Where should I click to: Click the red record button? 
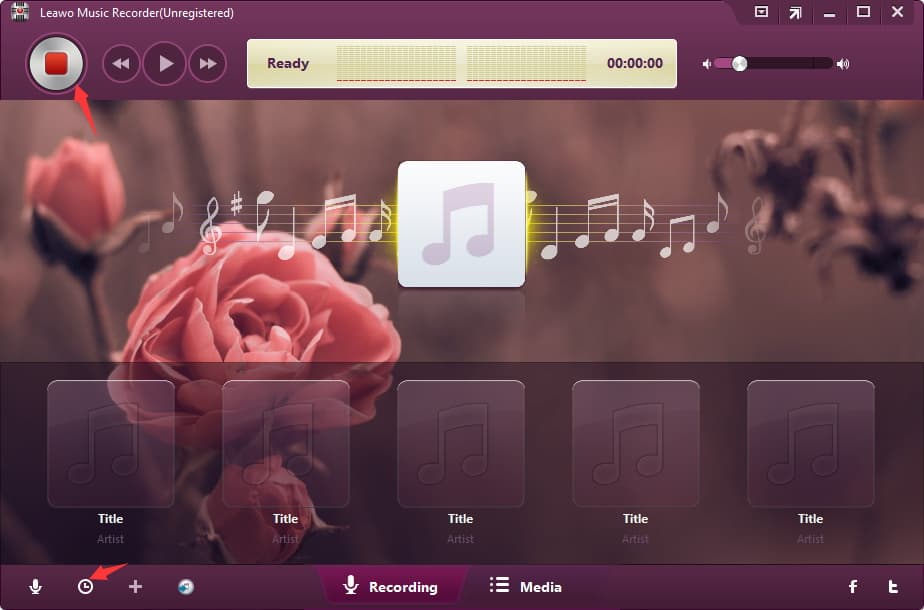(56, 64)
